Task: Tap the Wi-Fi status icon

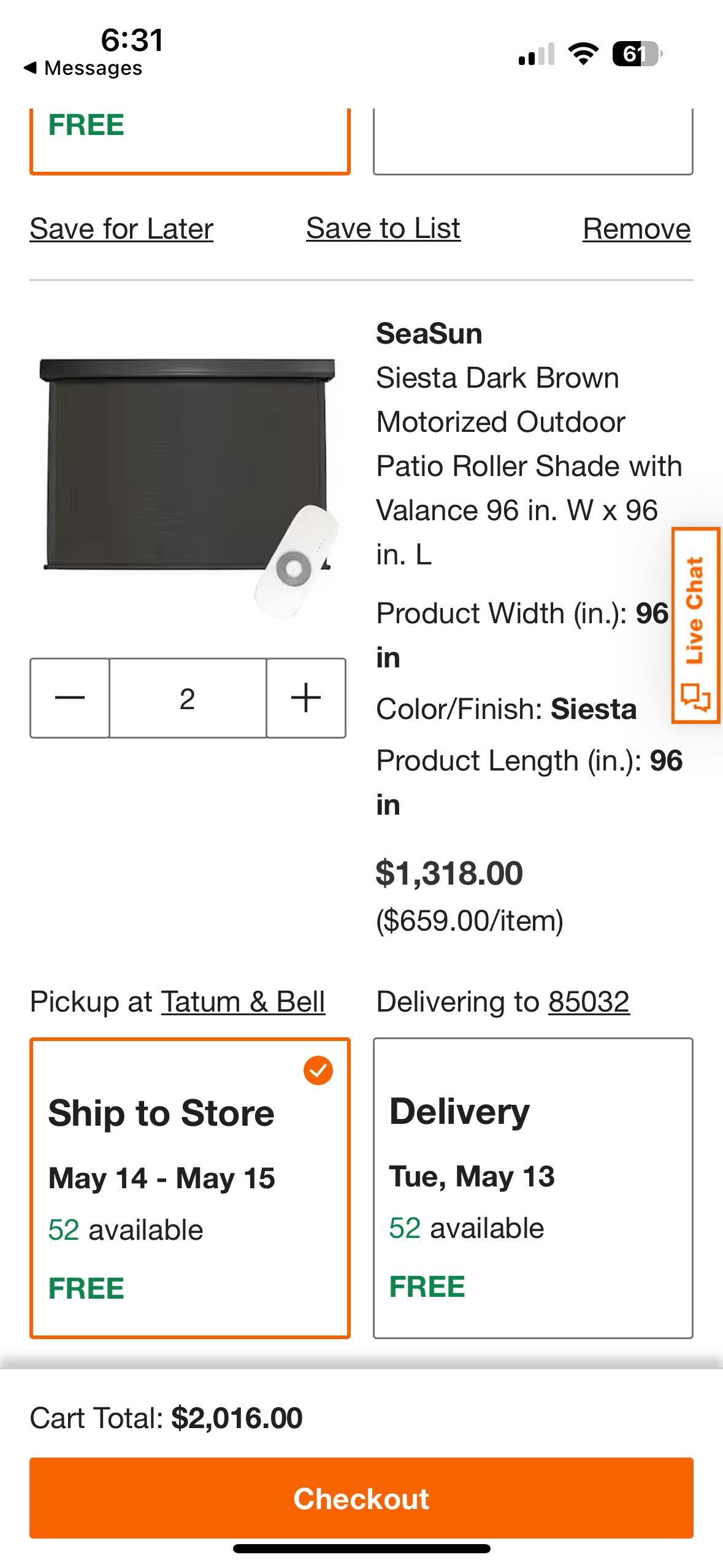Action: [583, 55]
